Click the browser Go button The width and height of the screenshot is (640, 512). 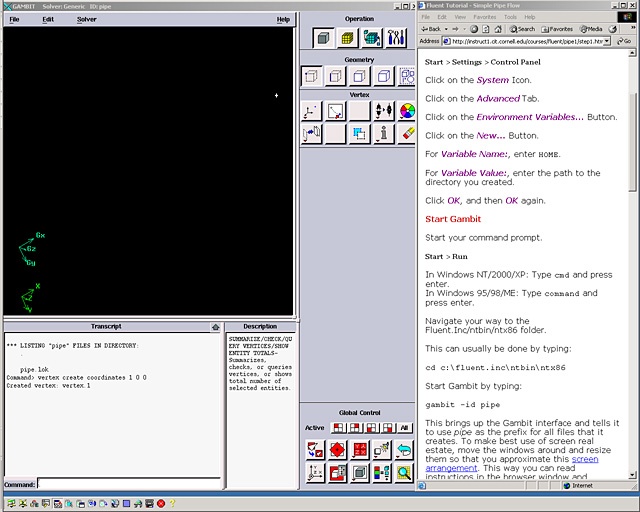[x=624, y=41]
